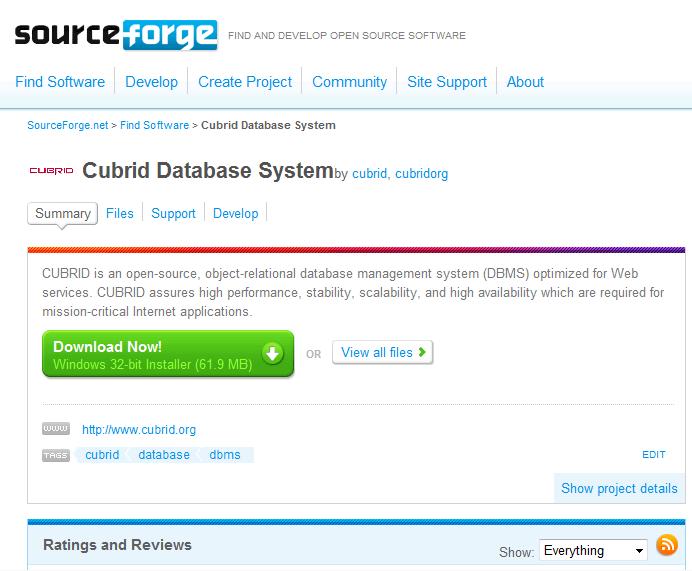Open Create Project menu

(245, 82)
